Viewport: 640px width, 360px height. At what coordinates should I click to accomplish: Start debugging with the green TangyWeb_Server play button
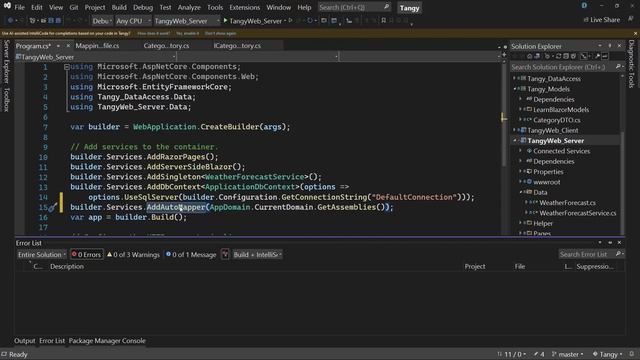[225, 20]
